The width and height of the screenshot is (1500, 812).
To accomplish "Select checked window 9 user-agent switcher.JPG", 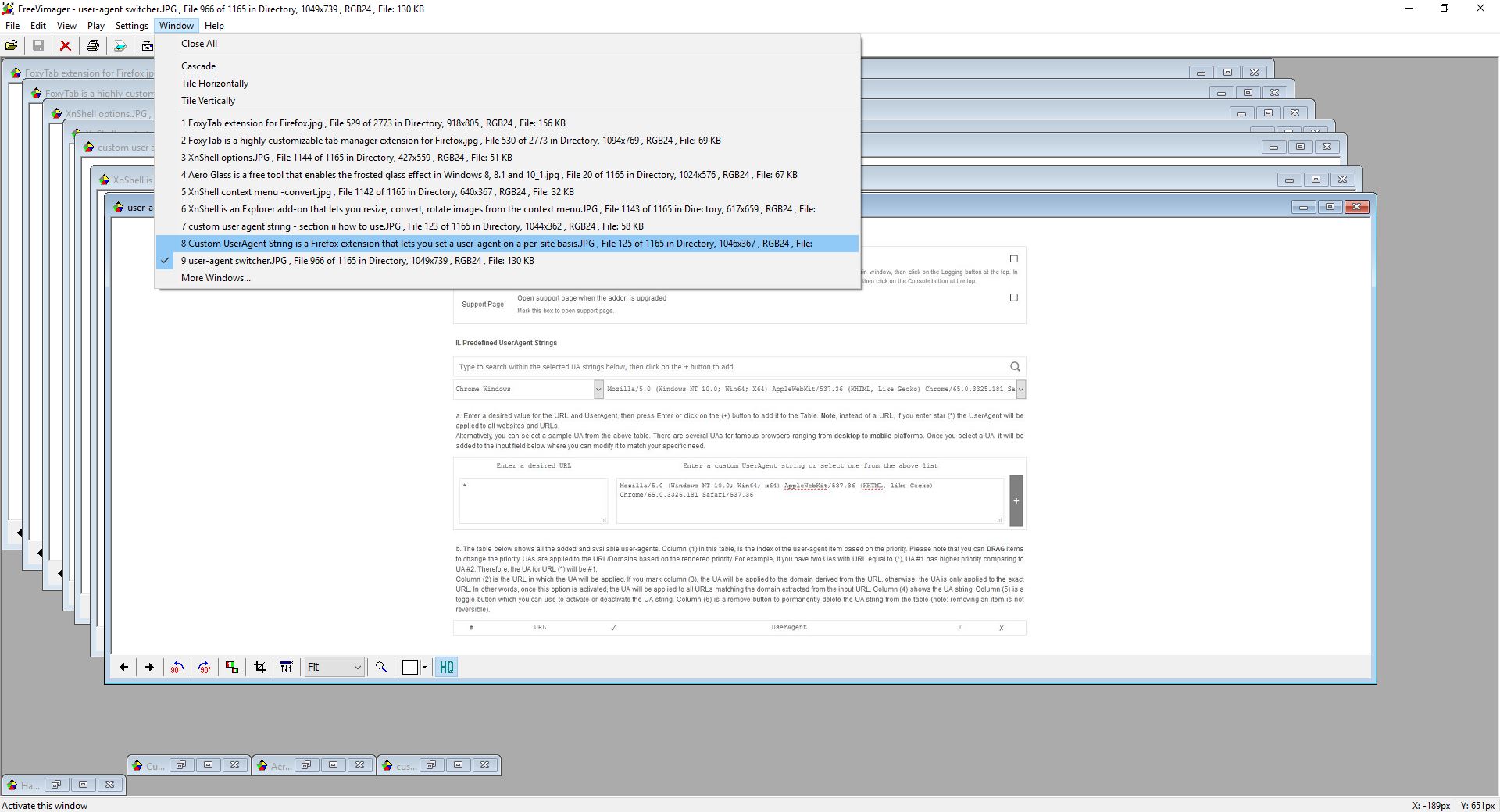I will click(507, 261).
